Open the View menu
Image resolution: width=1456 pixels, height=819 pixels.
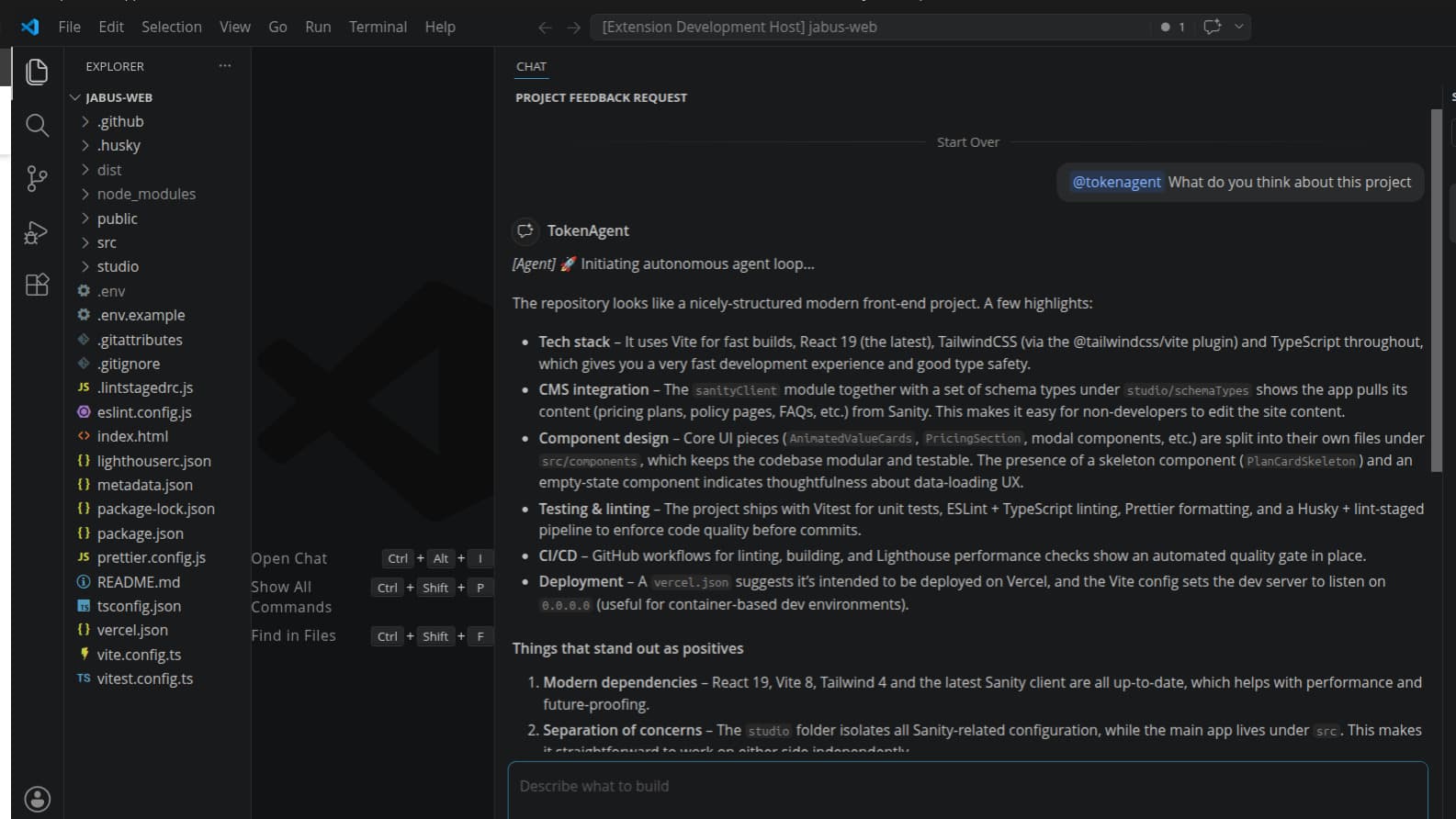coord(235,27)
